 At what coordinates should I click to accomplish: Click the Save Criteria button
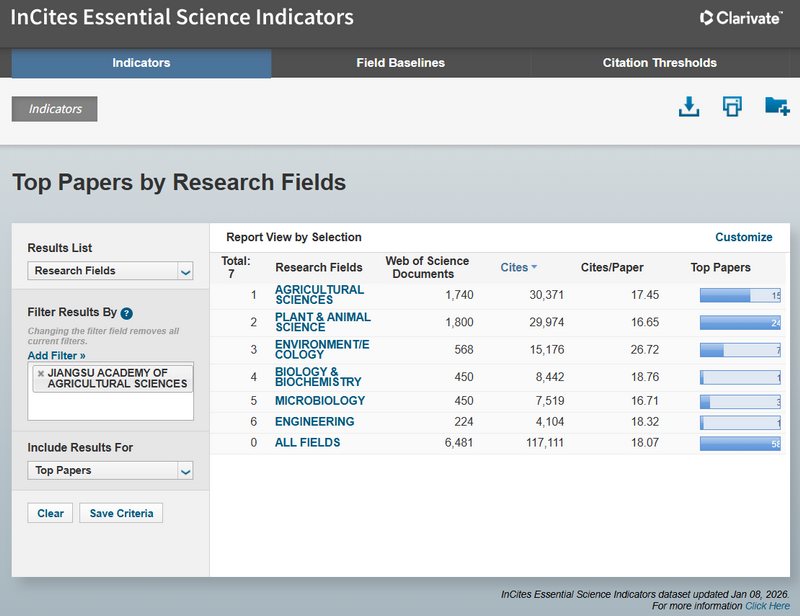pyautogui.click(x=121, y=513)
